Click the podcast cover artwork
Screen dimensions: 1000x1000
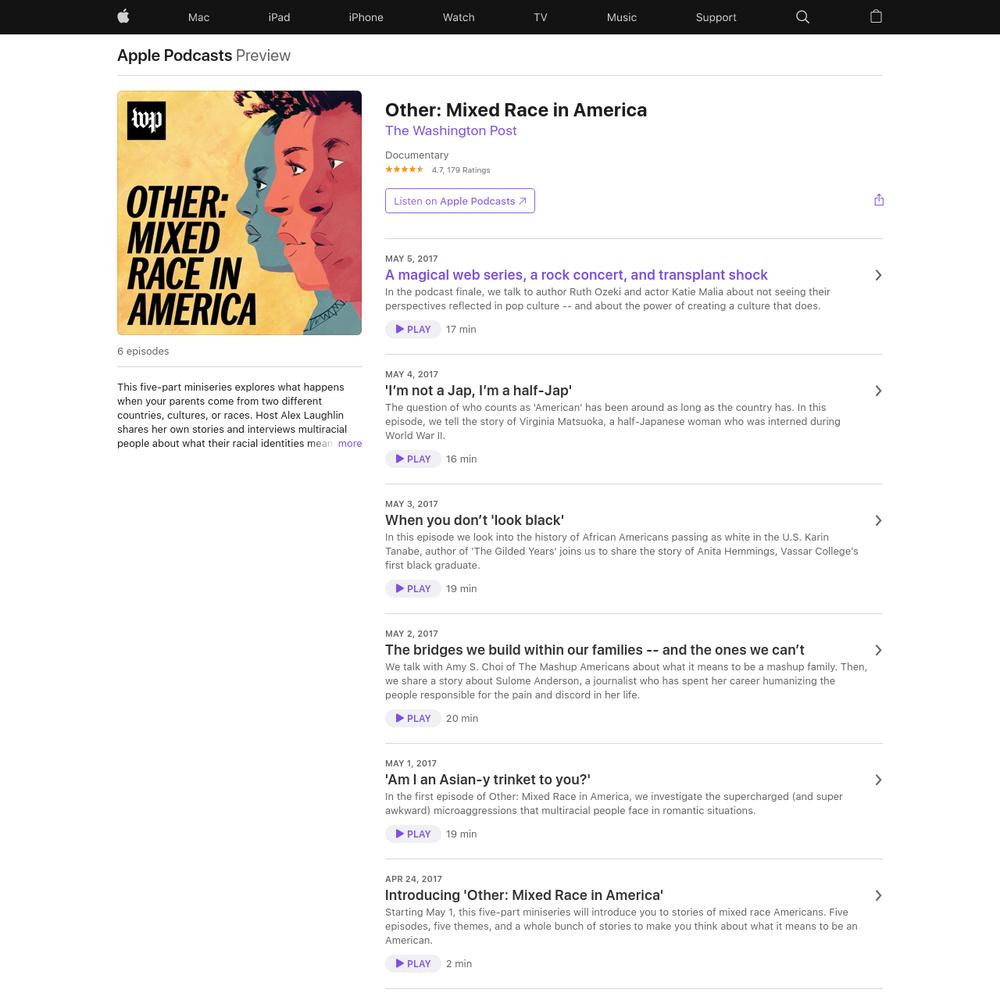pyautogui.click(x=239, y=212)
